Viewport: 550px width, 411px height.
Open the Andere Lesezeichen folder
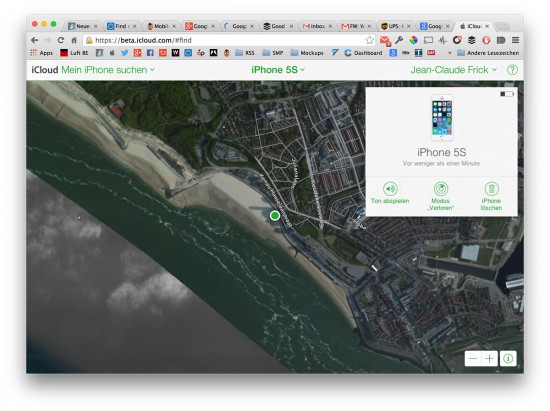pos(488,53)
